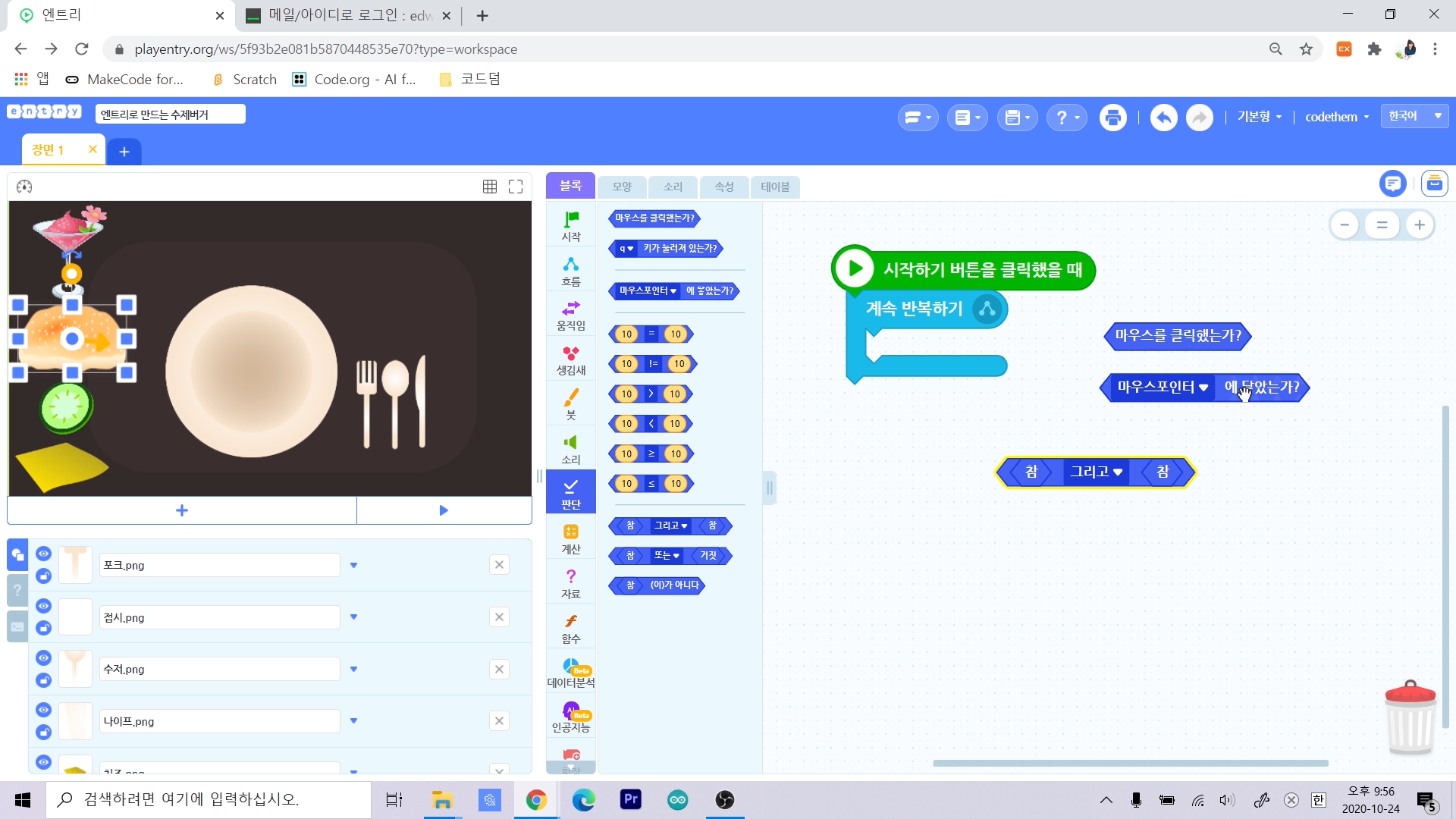Toggle visibility of 포크.png object

click(43, 554)
